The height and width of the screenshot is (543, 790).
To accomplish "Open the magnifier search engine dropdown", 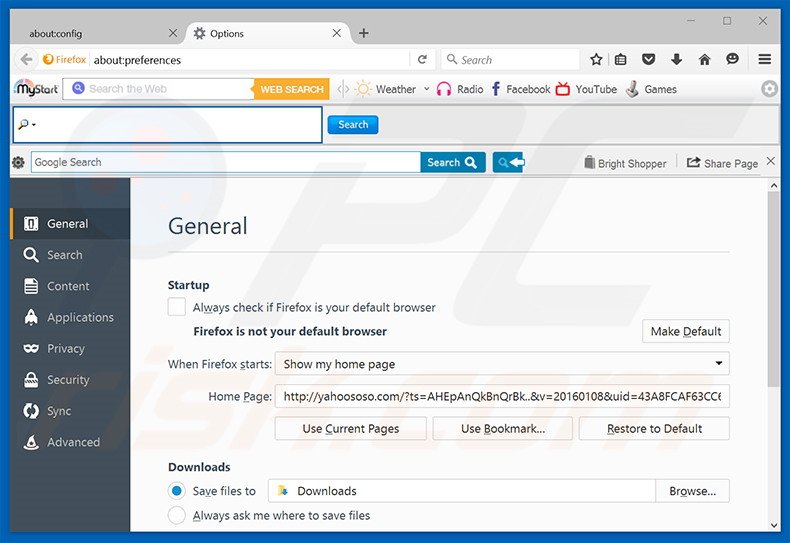I will [x=27, y=124].
